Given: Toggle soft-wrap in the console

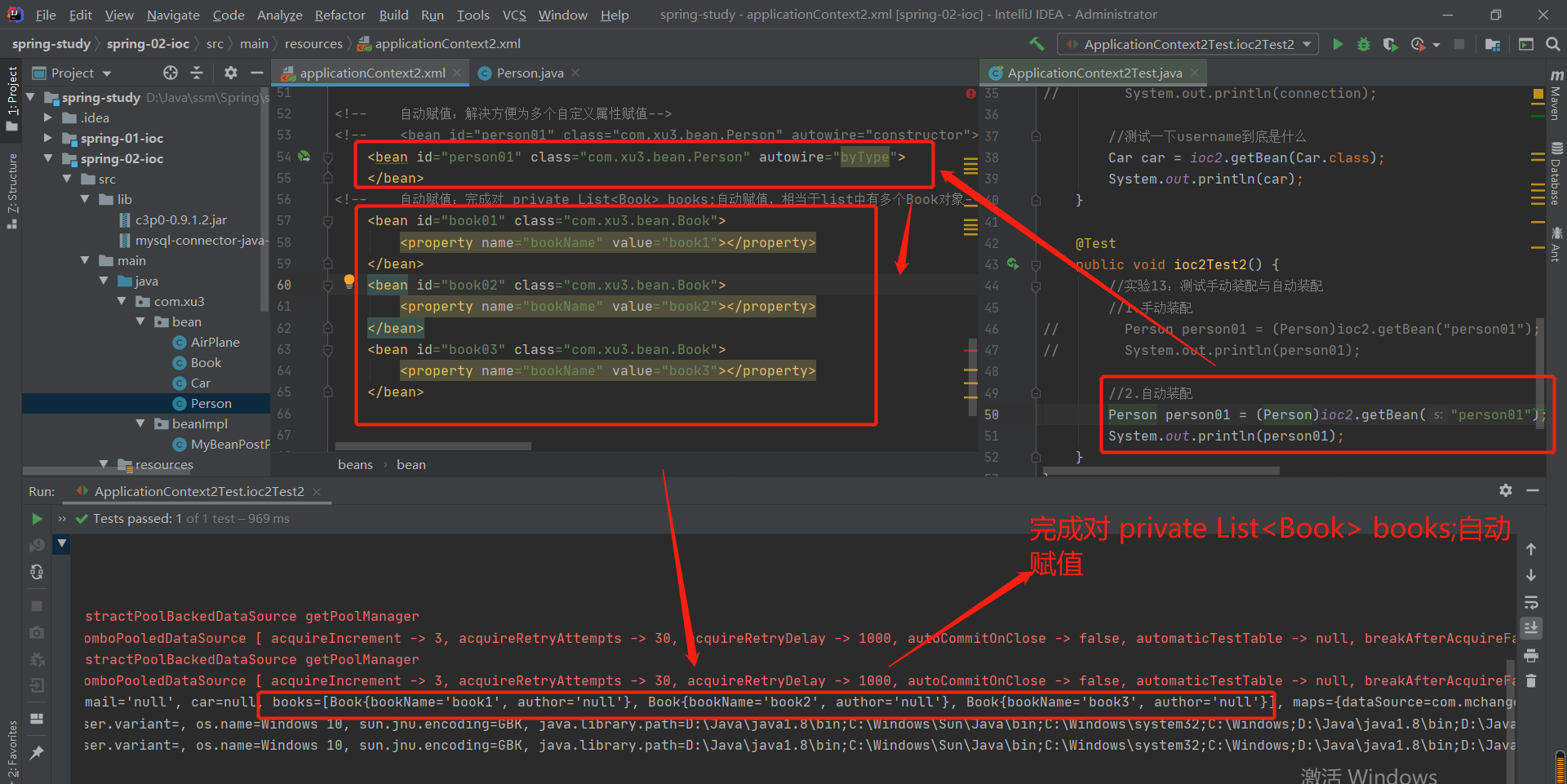Looking at the screenshot, I should [1531, 602].
